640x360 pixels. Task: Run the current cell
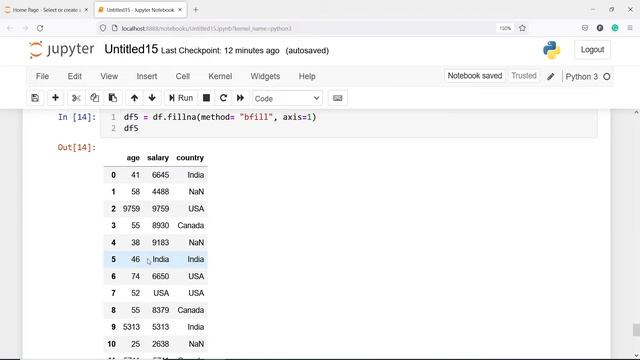pyautogui.click(x=181, y=98)
